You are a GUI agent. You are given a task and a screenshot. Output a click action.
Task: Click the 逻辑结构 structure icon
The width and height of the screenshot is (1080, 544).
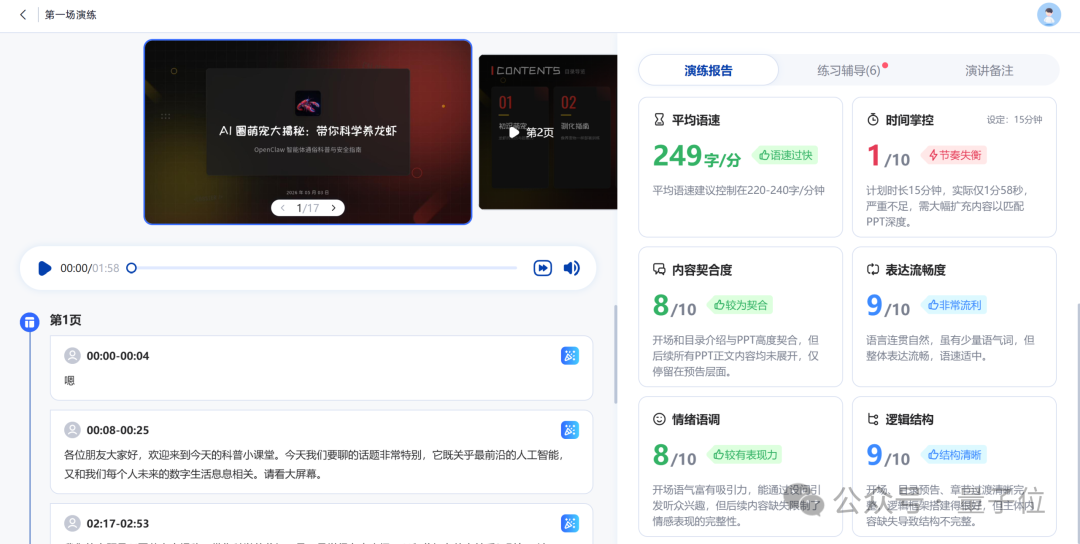pyautogui.click(x=873, y=419)
